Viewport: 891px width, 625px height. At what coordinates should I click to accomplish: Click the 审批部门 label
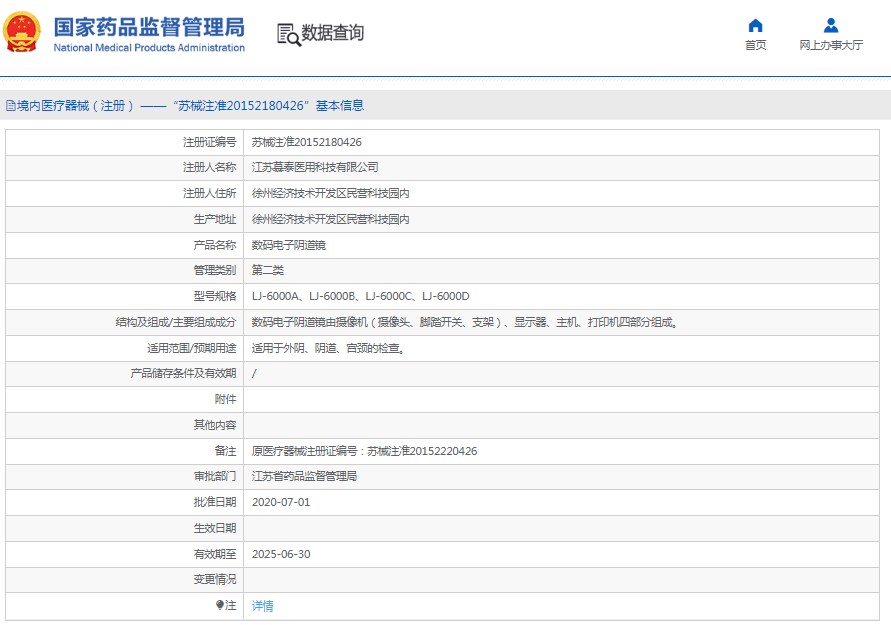(214, 476)
